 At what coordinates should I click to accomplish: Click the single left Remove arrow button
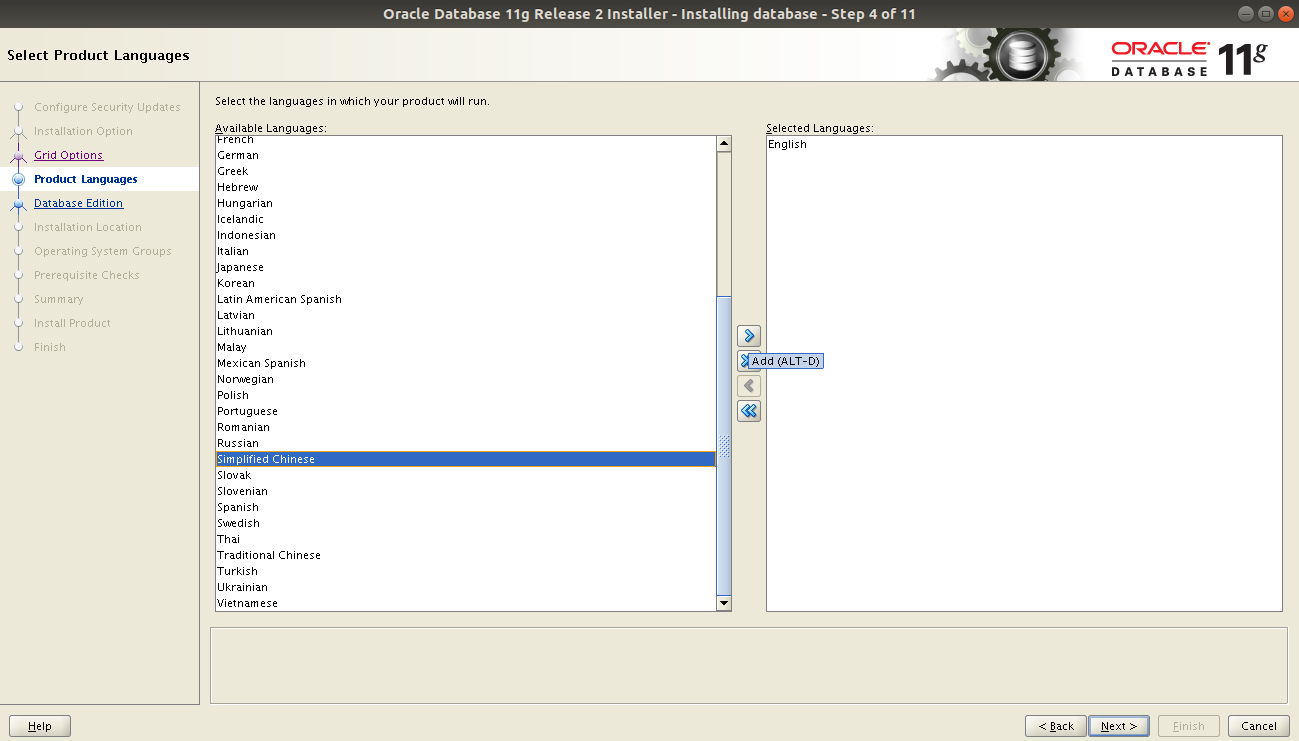click(748, 385)
